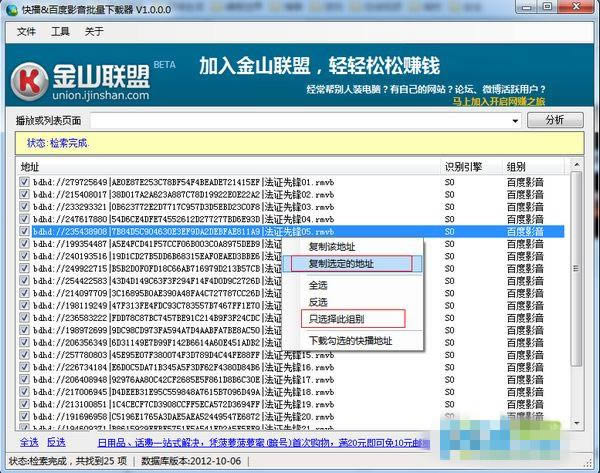Toggle checkbox of highlighted 法证先锋05.rmvb row

click(x=24, y=231)
